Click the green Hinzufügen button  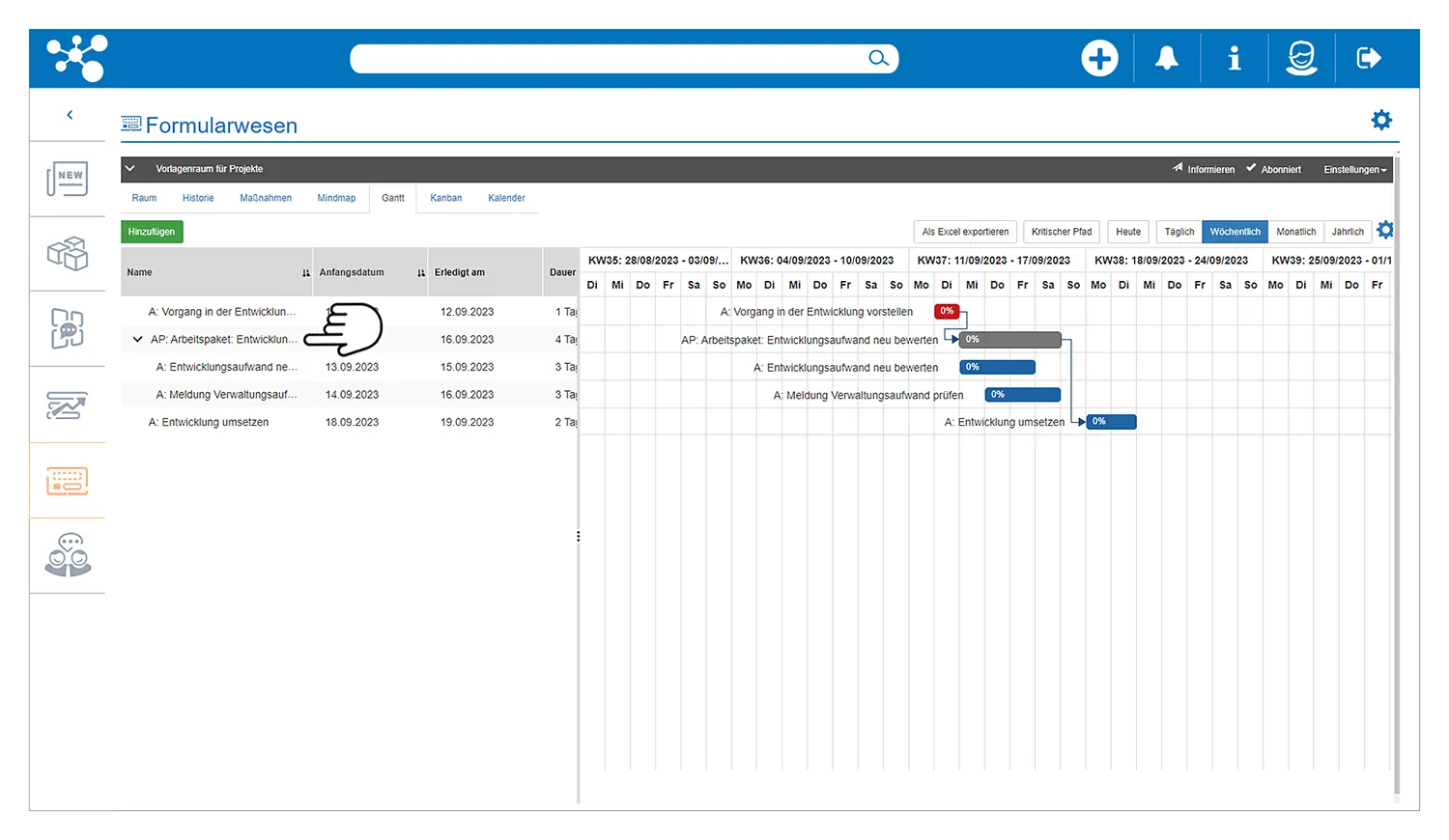coord(152,232)
